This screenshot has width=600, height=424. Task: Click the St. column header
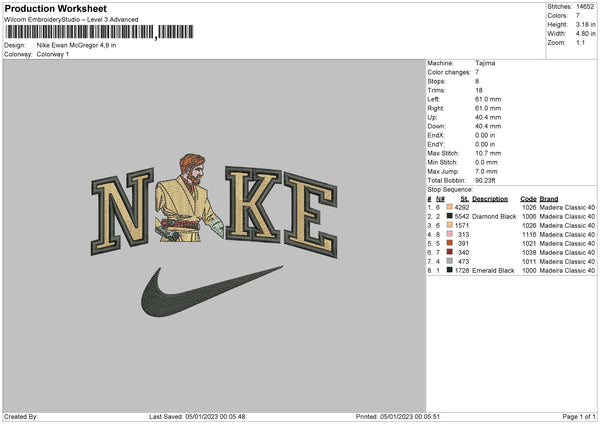[x=465, y=199]
